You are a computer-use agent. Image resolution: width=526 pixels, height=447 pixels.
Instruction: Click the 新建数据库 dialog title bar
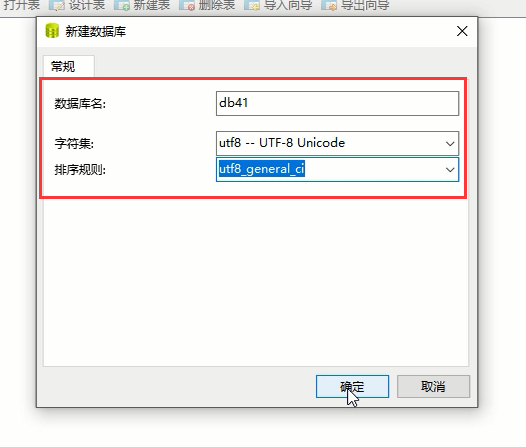pos(257,32)
